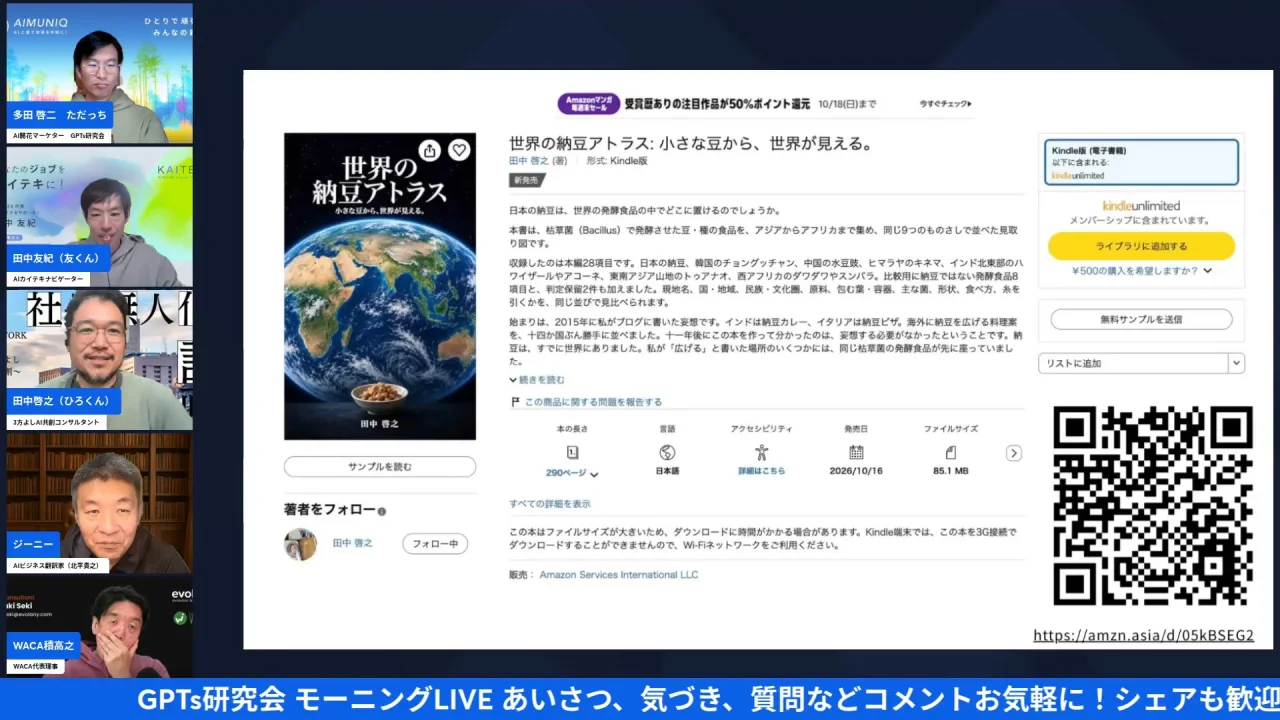The height and width of the screenshot is (720, 1280).
Task: Open the 今すぐチェック banner link
Action: pos(945,104)
